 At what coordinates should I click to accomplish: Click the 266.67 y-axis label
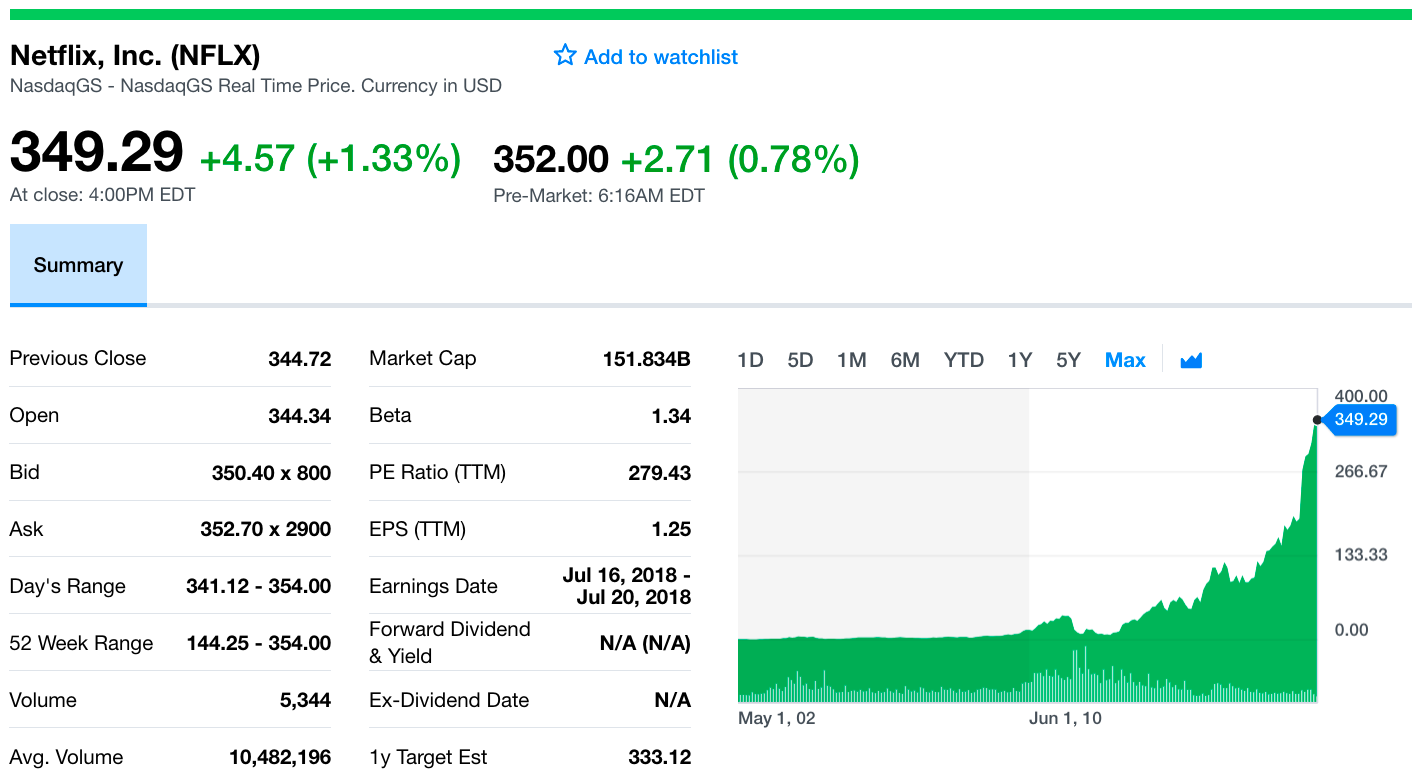click(x=1361, y=472)
